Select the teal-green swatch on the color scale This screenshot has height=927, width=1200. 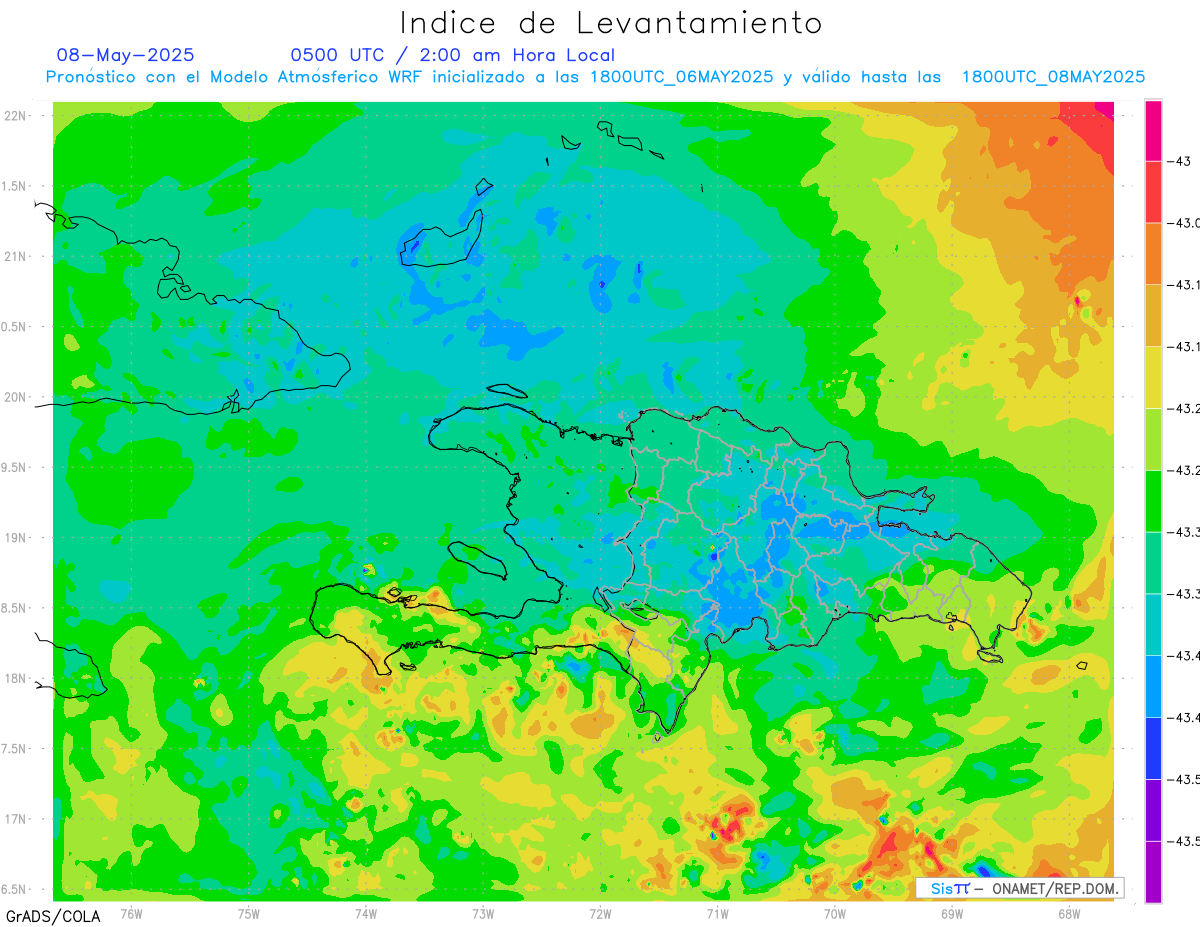point(1153,563)
